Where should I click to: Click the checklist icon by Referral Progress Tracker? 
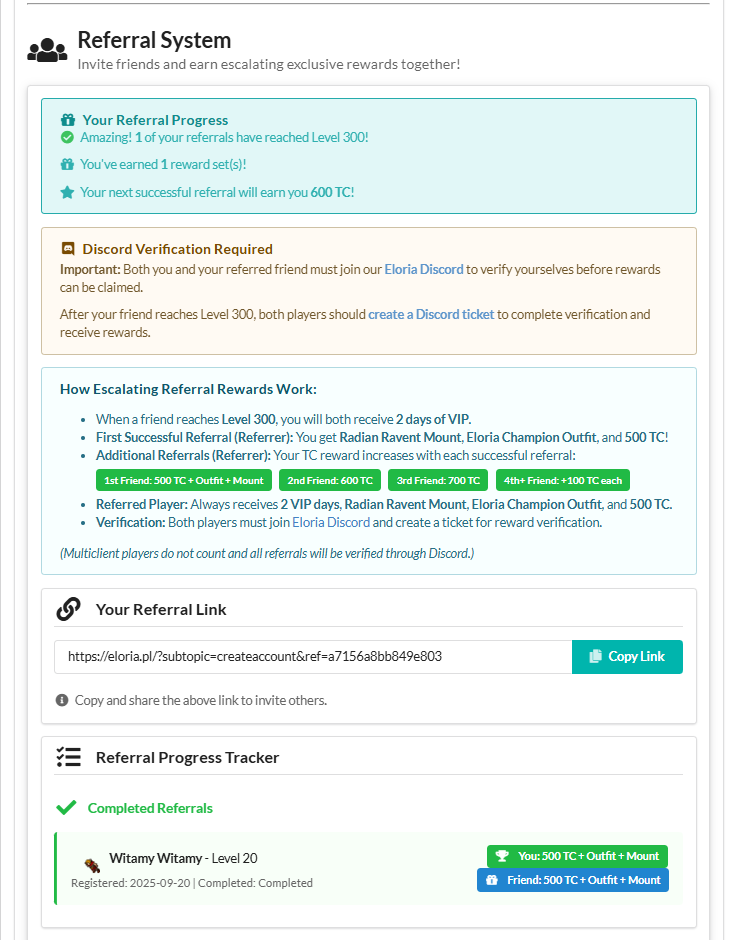(x=68, y=757)
